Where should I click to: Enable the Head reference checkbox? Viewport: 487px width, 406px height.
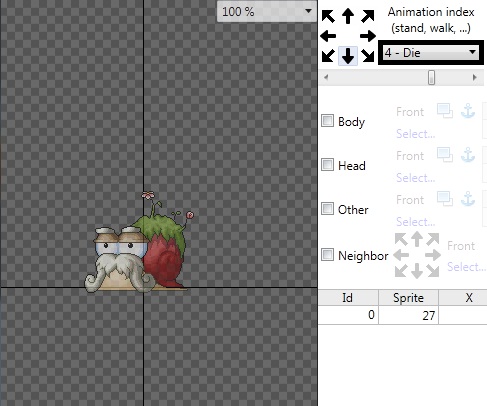point(327,164)
